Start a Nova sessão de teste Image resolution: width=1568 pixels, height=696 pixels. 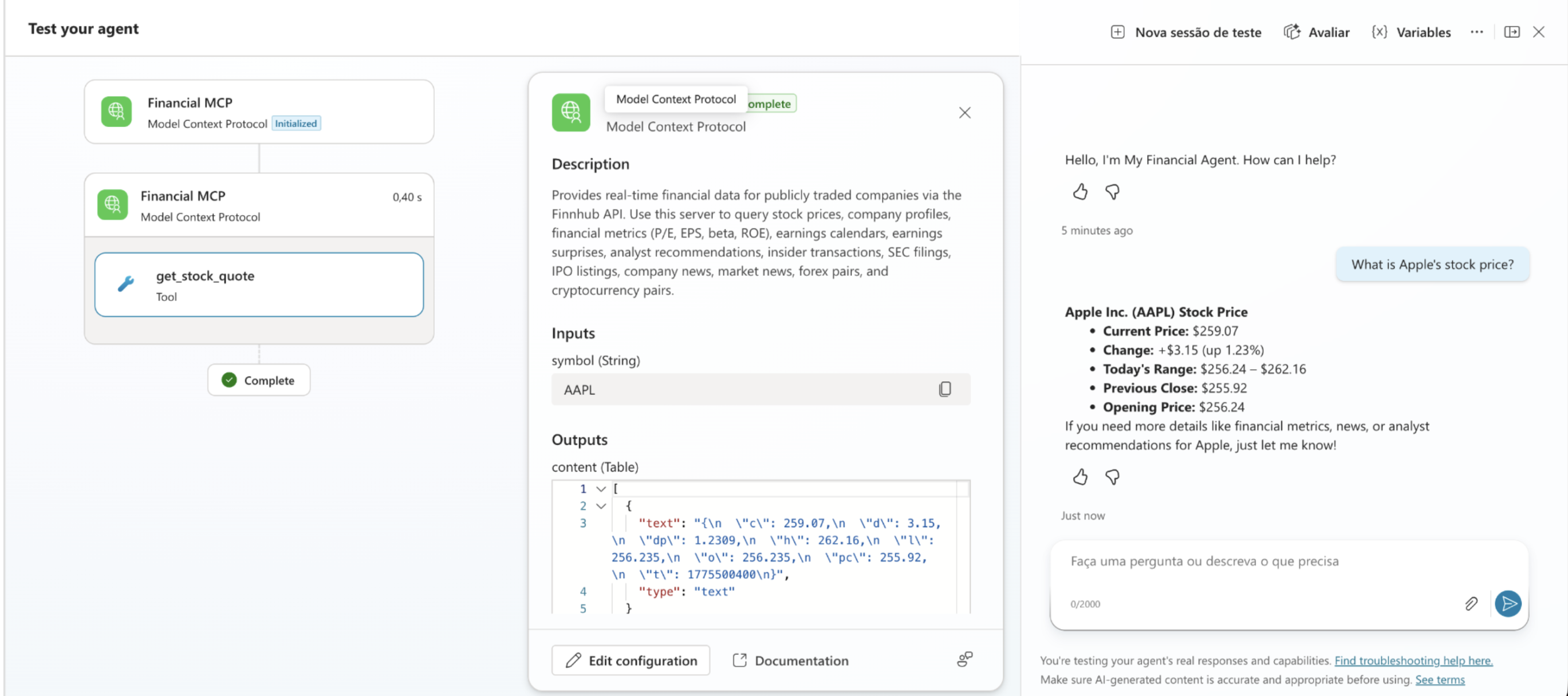(1186, 32)
